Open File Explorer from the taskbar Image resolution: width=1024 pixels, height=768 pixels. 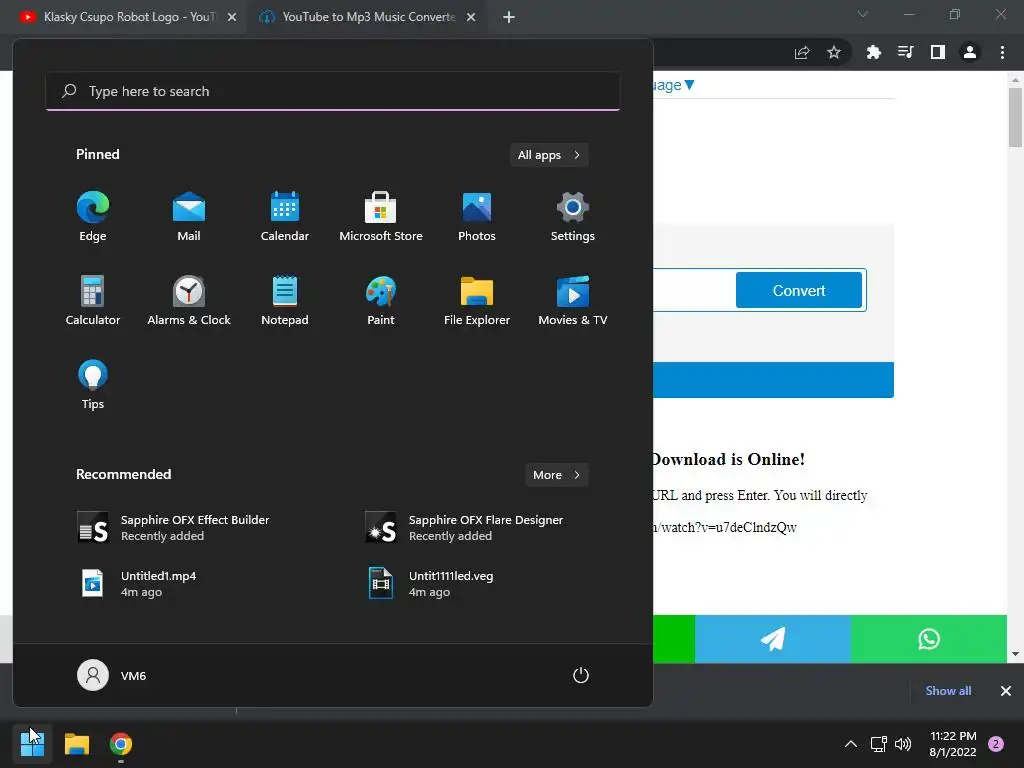pyautogui.click(x=76, y=744)
